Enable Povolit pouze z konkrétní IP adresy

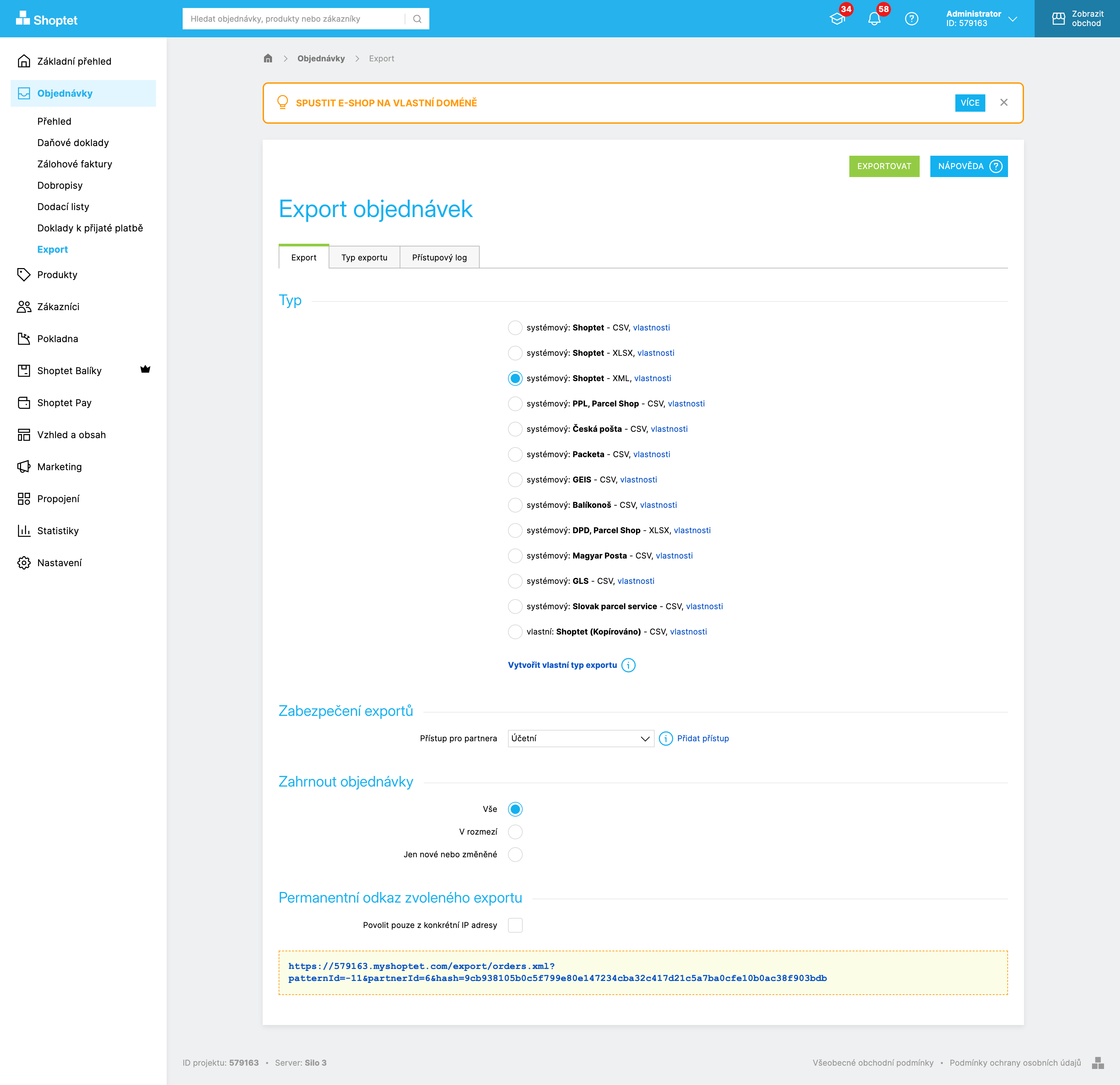click(515, 925)
